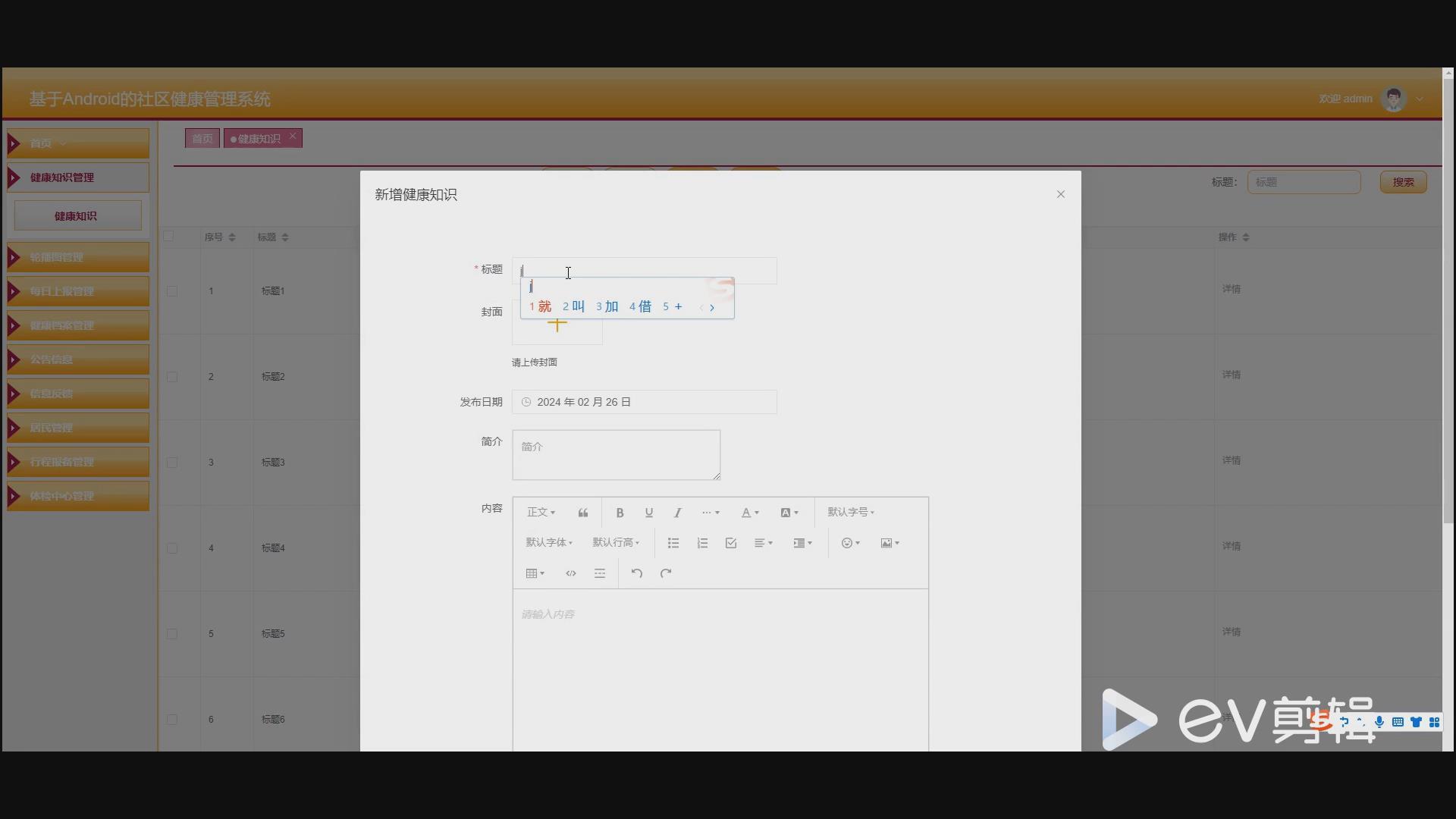1456x819 pixels.
Task: Open the code view icon
Action: [570, 573]
